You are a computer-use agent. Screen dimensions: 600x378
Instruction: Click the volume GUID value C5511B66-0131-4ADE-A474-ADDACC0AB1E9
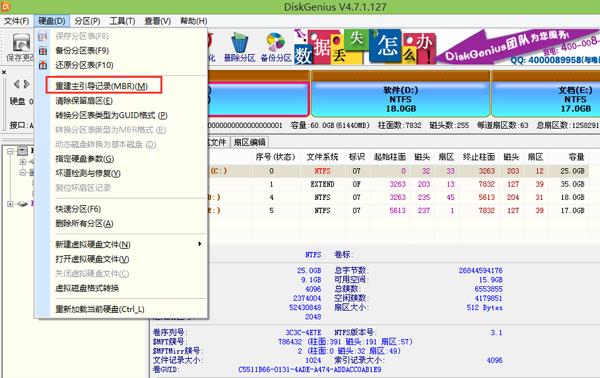pos(310,370)
